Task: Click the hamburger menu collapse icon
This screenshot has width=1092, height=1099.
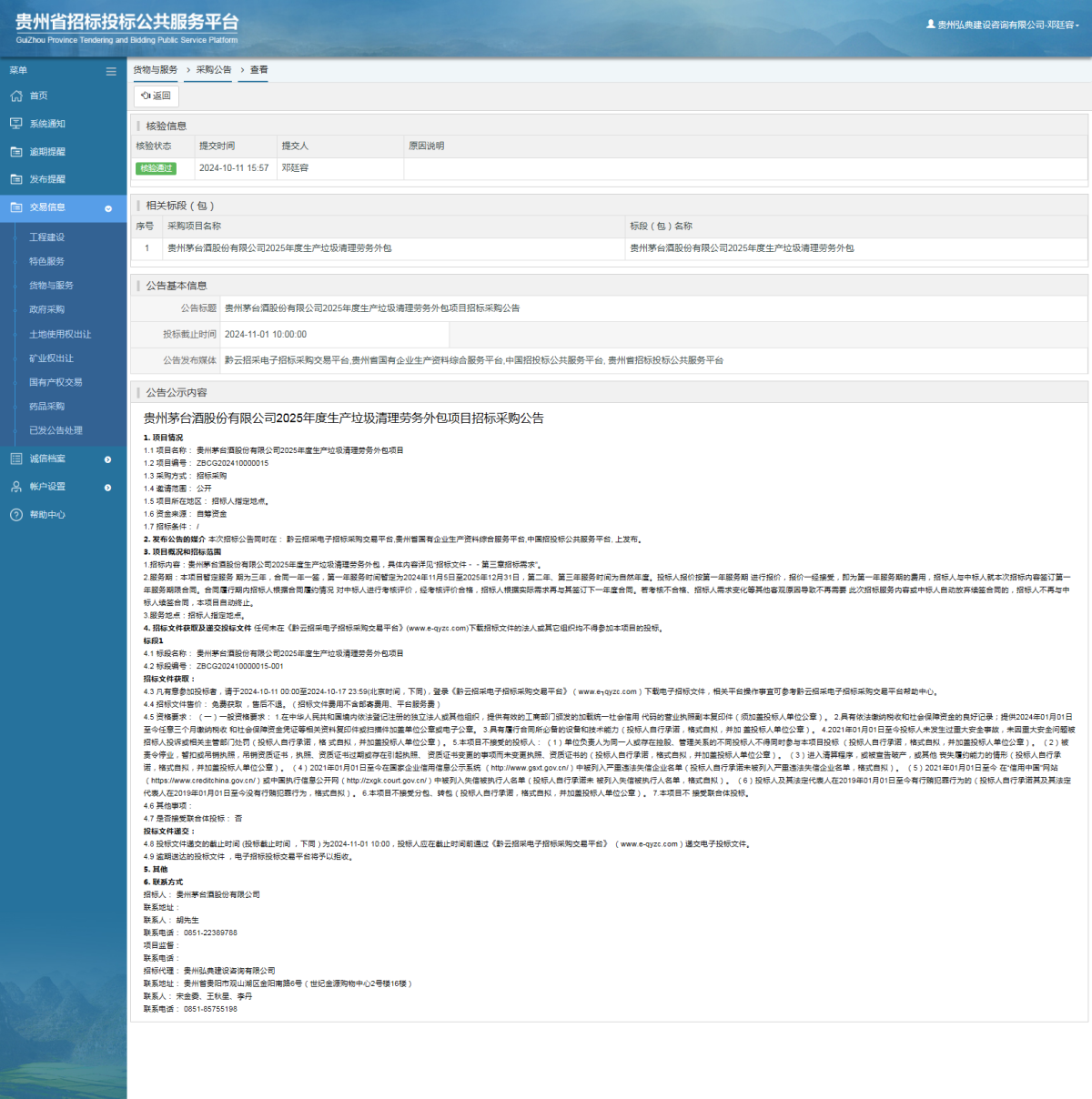Action: tap(111, 71)
